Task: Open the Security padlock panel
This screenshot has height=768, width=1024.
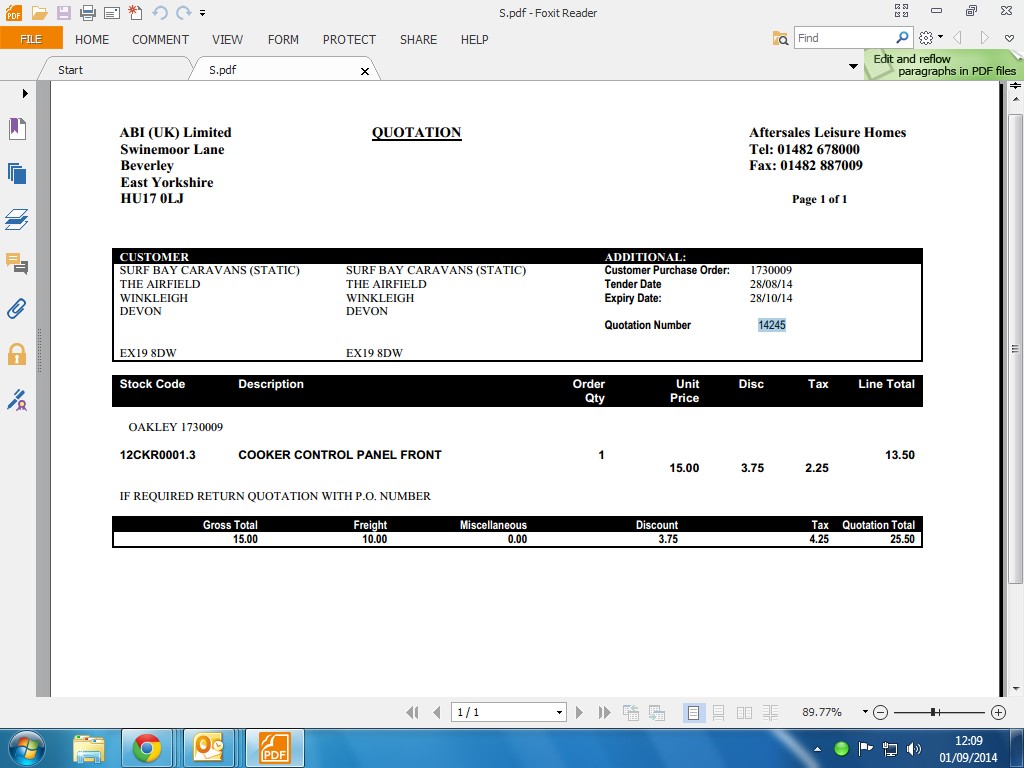Action: click(17, 354)
